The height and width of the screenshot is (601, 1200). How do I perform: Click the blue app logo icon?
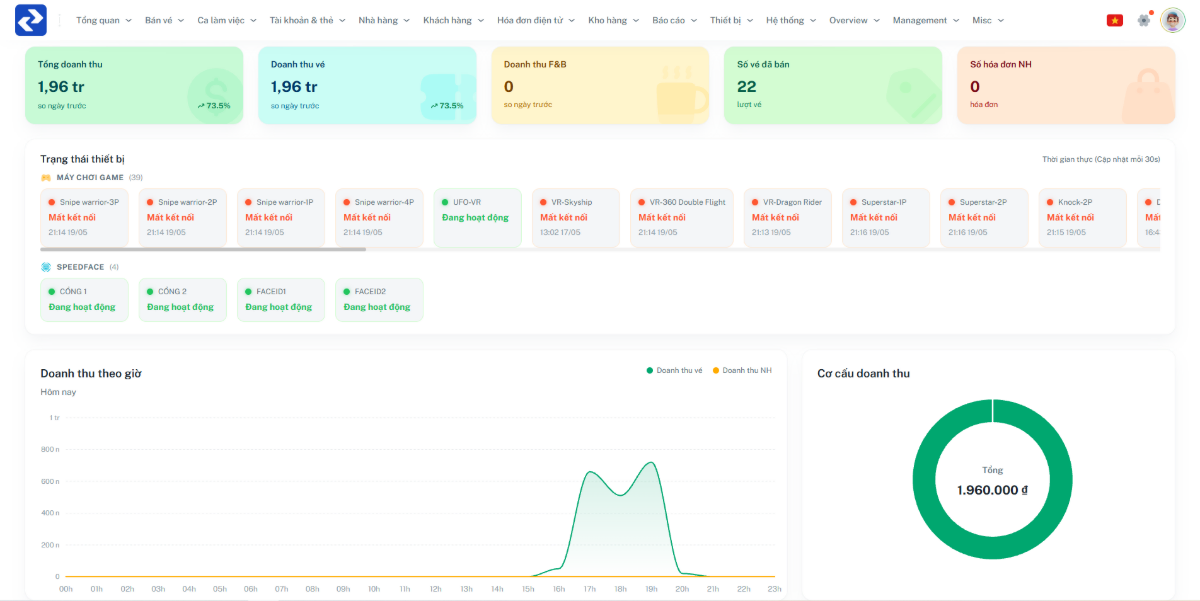[31, 20]
